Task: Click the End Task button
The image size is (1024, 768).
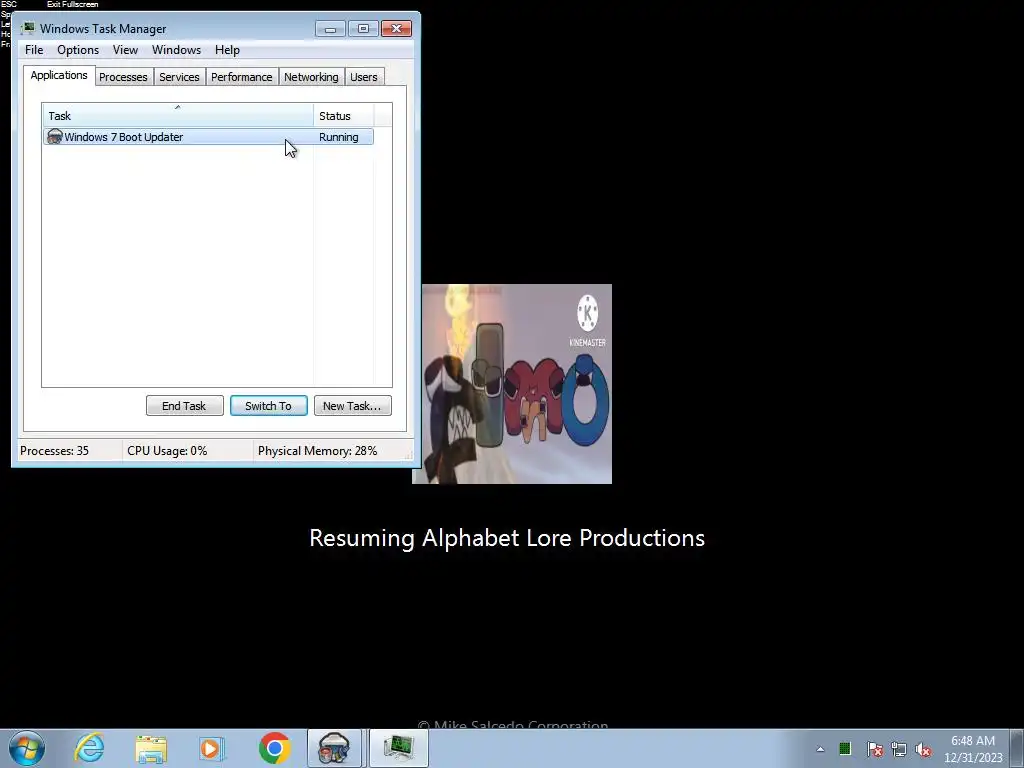Action: click(184, 406)
